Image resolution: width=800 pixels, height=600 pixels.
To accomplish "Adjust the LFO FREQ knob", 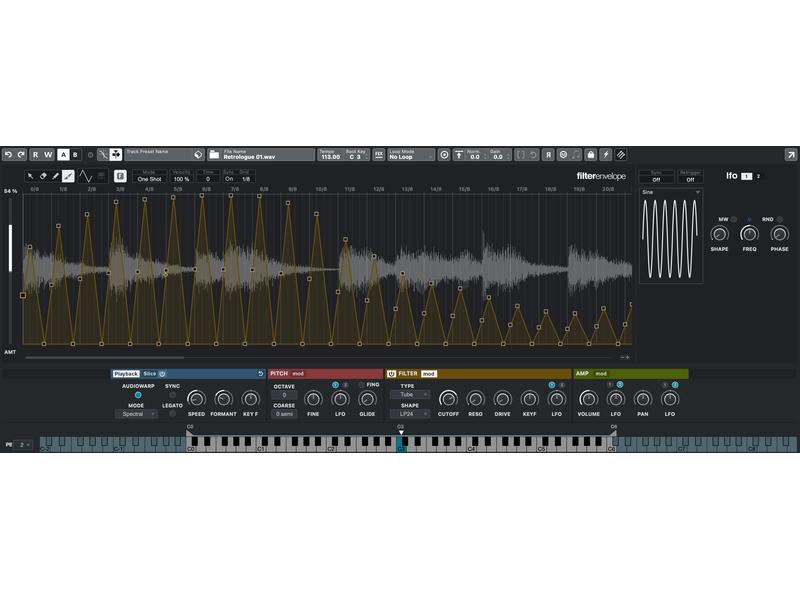I will 749,234.
